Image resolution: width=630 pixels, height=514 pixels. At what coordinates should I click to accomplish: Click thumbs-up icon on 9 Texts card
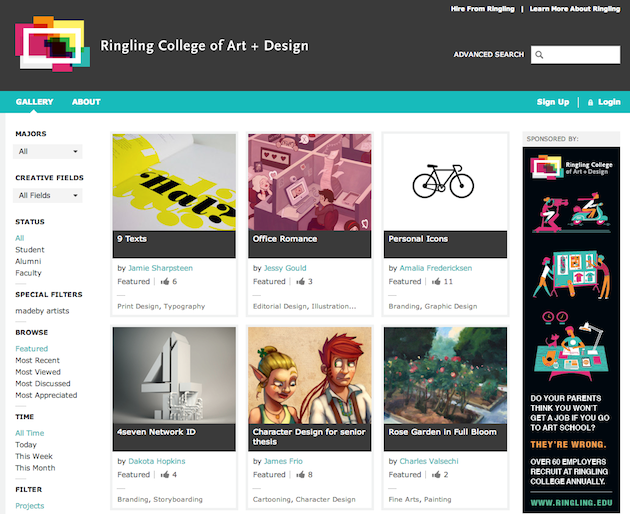click(x=165, y=281)
